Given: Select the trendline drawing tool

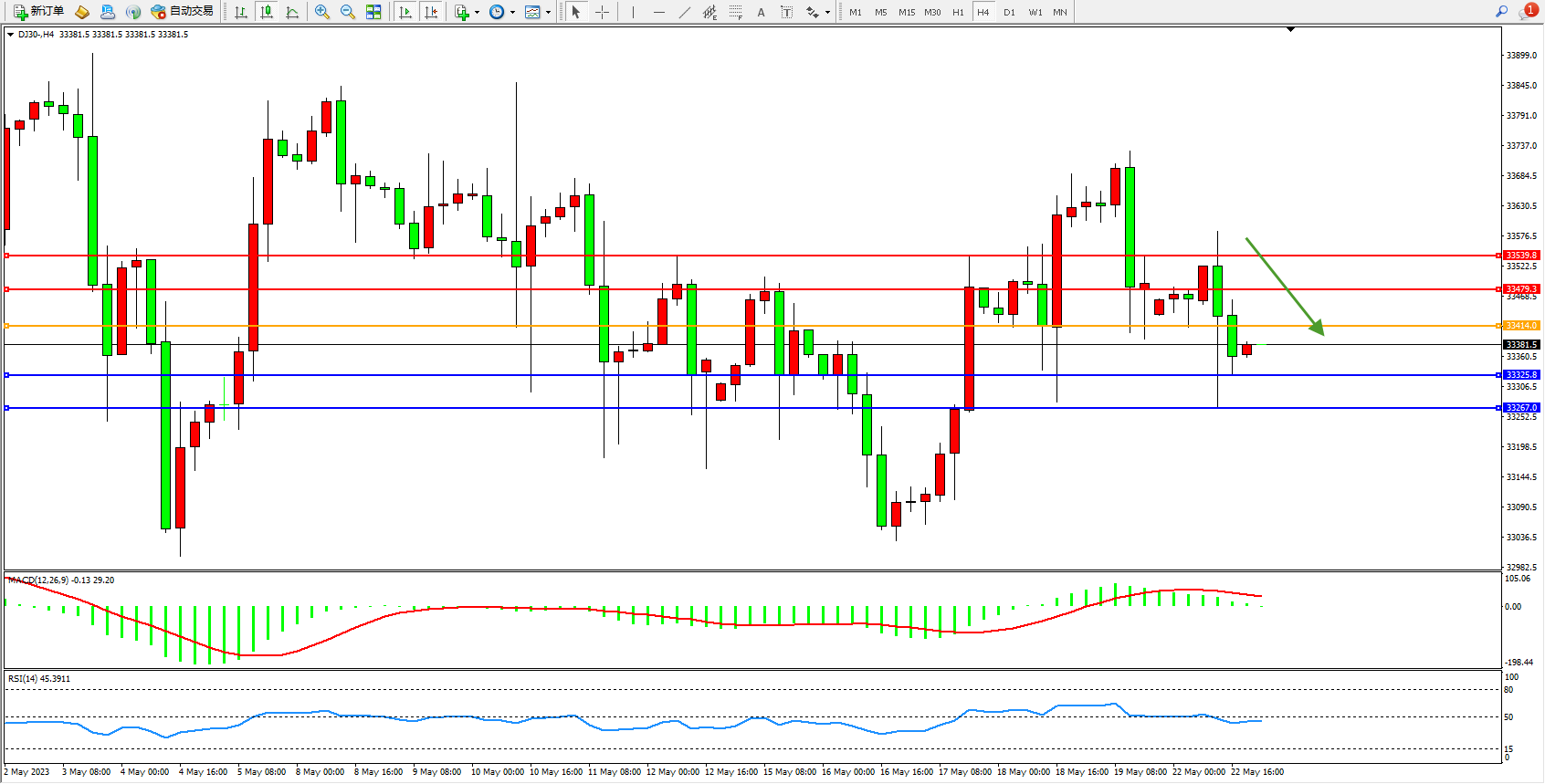Looking at the screenshot, I should tap(685, 12).
